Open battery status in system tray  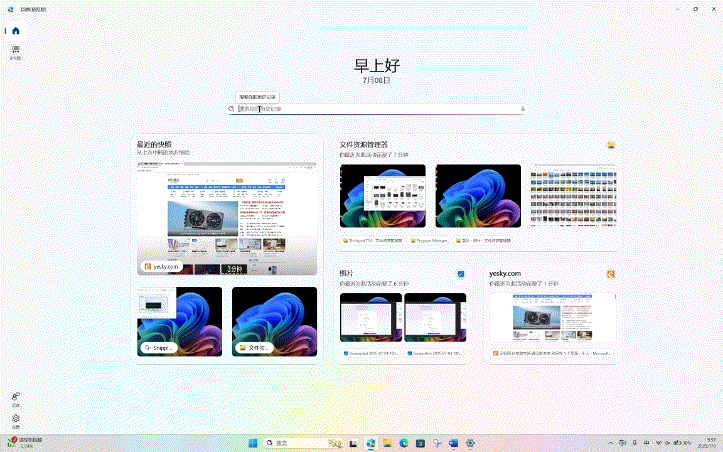682,443
